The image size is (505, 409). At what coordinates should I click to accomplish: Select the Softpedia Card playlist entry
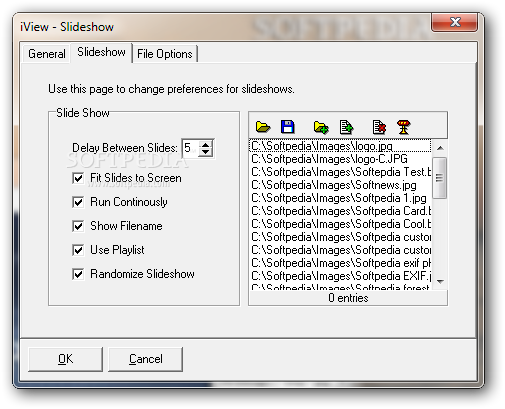[x=340, y=211]
